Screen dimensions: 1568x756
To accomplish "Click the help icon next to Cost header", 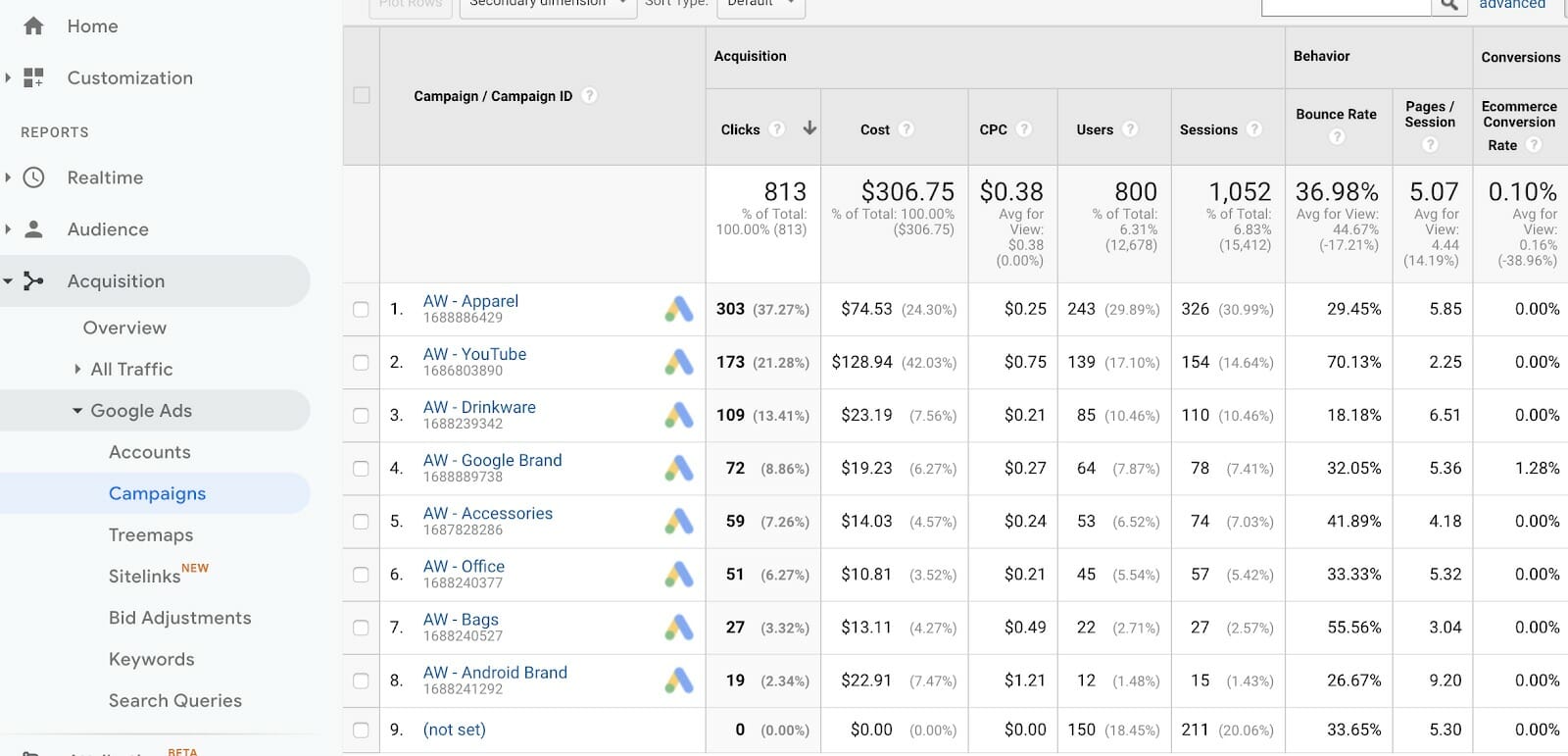I will 906,128.
